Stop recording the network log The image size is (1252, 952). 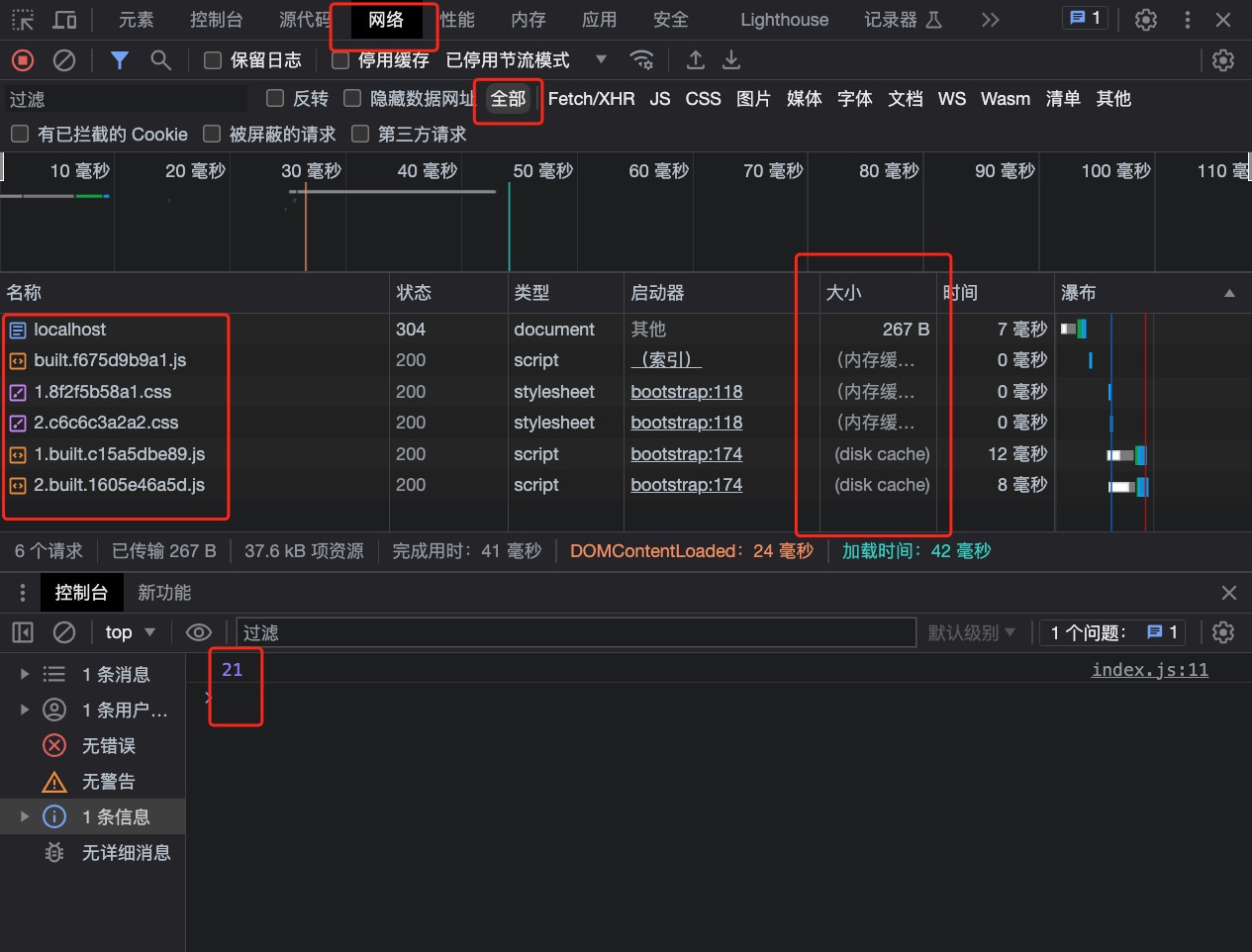23,60
